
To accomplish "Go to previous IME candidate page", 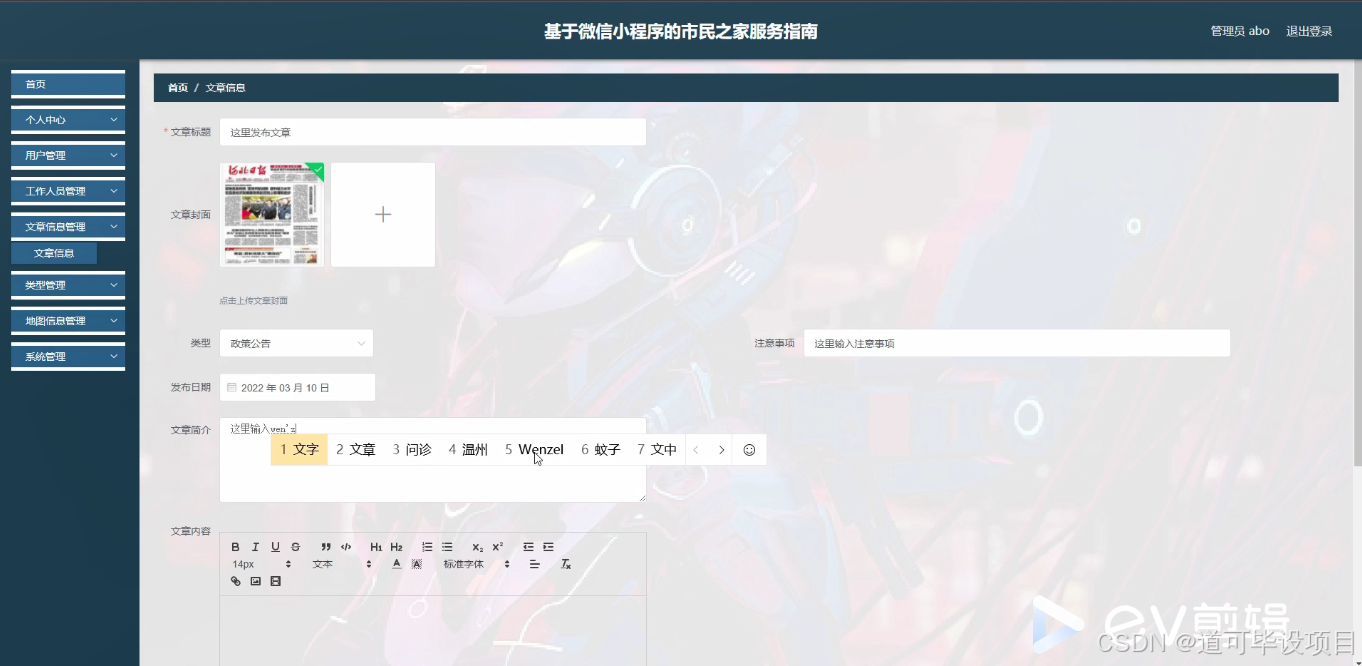I will 696,450.
